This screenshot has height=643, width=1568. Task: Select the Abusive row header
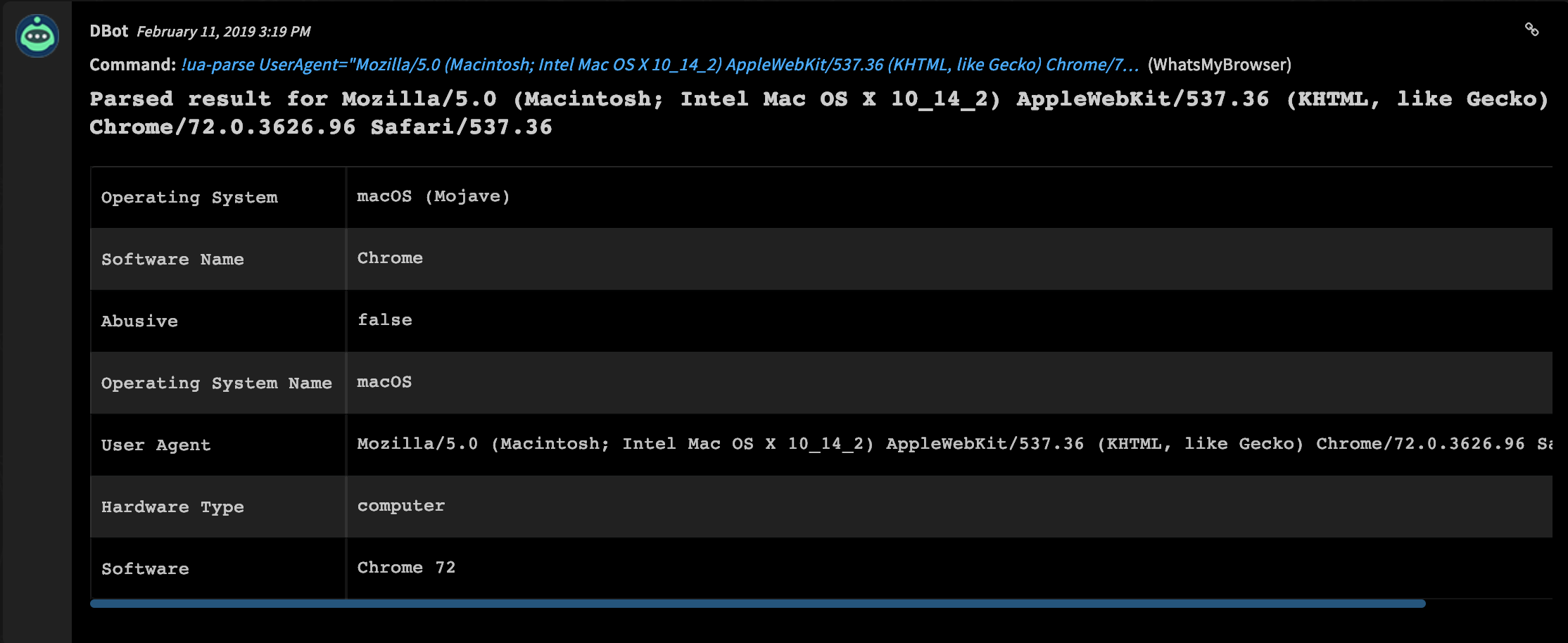tap(139, 321)
